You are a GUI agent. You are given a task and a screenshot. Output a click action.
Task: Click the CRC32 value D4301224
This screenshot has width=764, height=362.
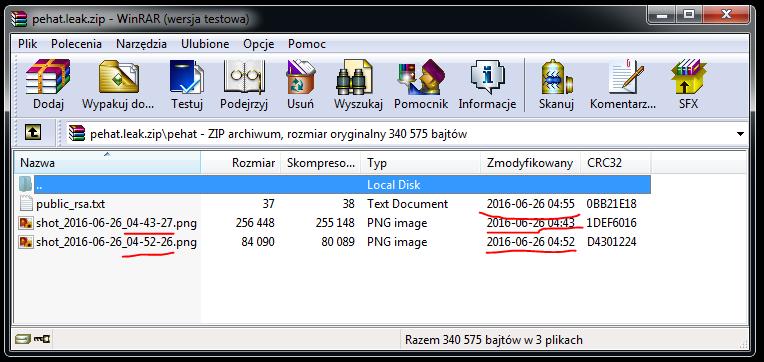click(x=611, y=242)
